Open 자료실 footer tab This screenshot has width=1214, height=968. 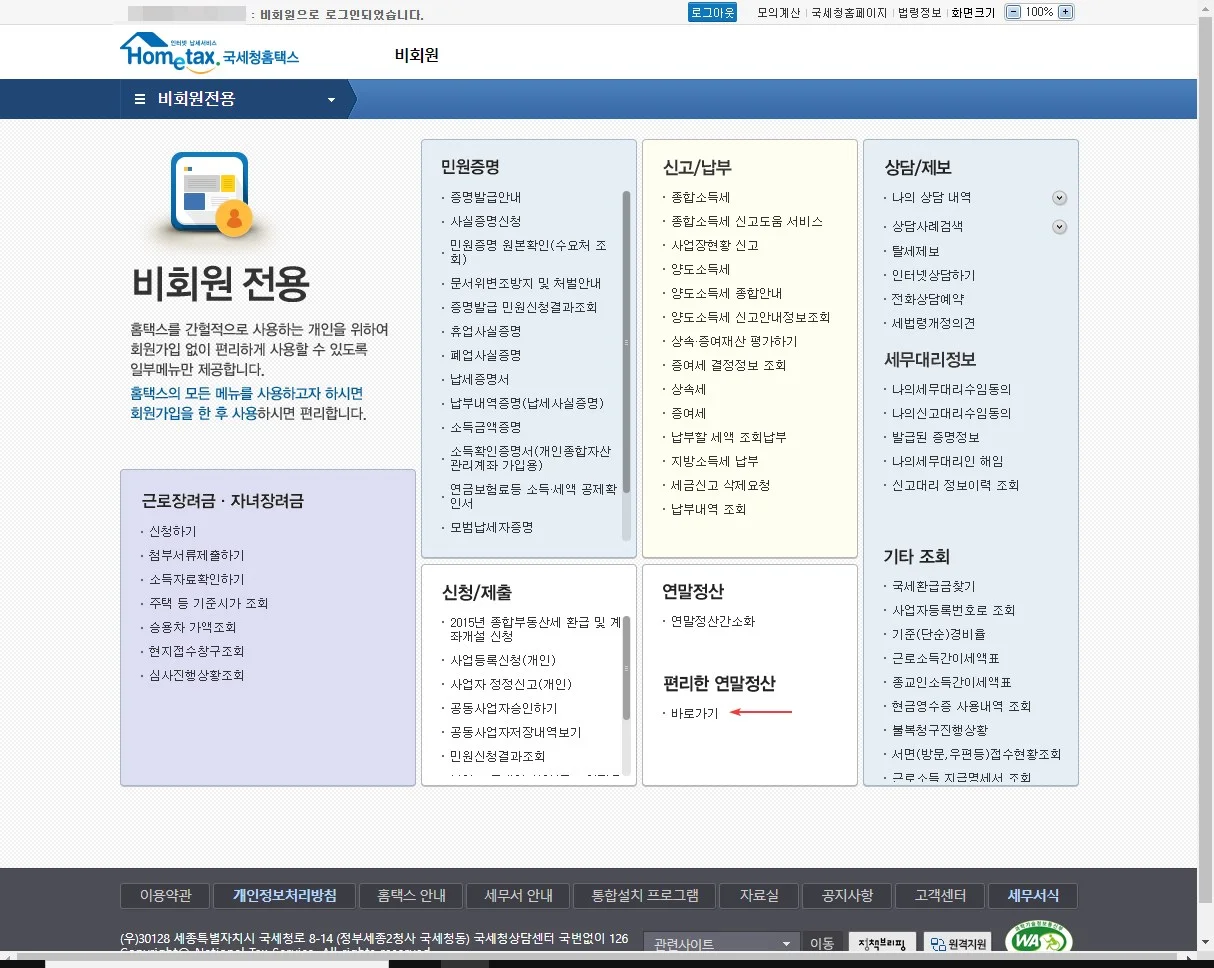click(759, 895)
